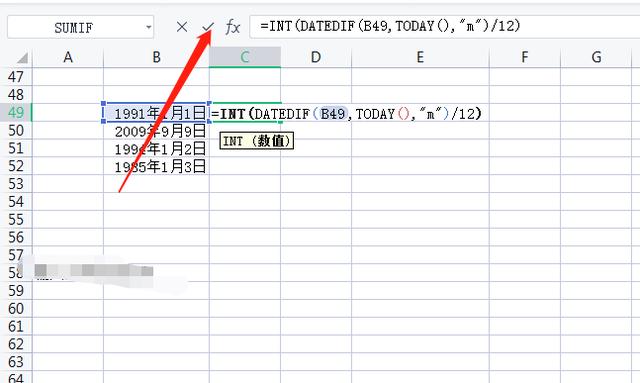Viewport: 640px width, 383px height.
Task: Open the insert function fx dialog
Action: (233, 27)
